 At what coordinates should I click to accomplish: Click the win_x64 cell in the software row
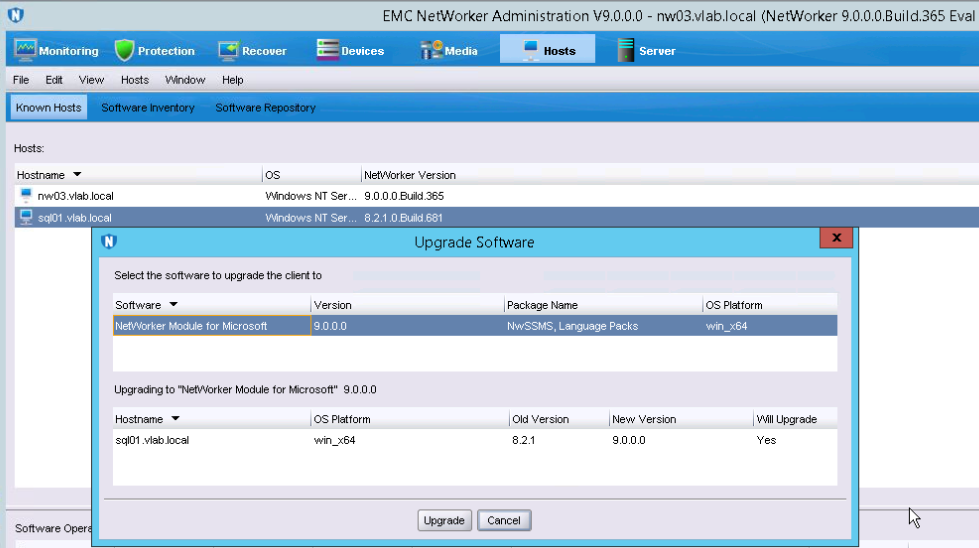coord(726,326)
